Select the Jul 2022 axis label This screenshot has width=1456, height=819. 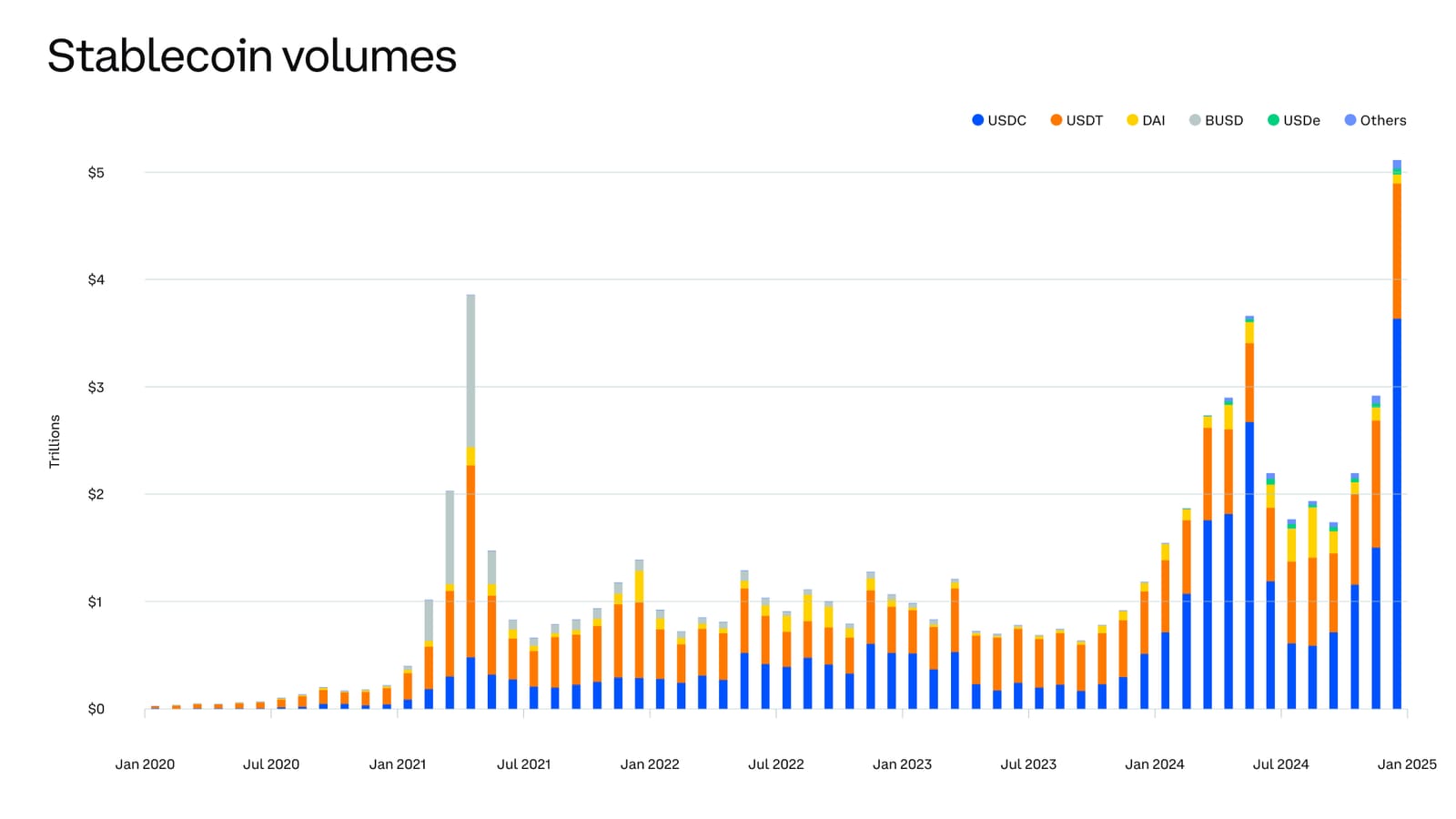[776, 764]
